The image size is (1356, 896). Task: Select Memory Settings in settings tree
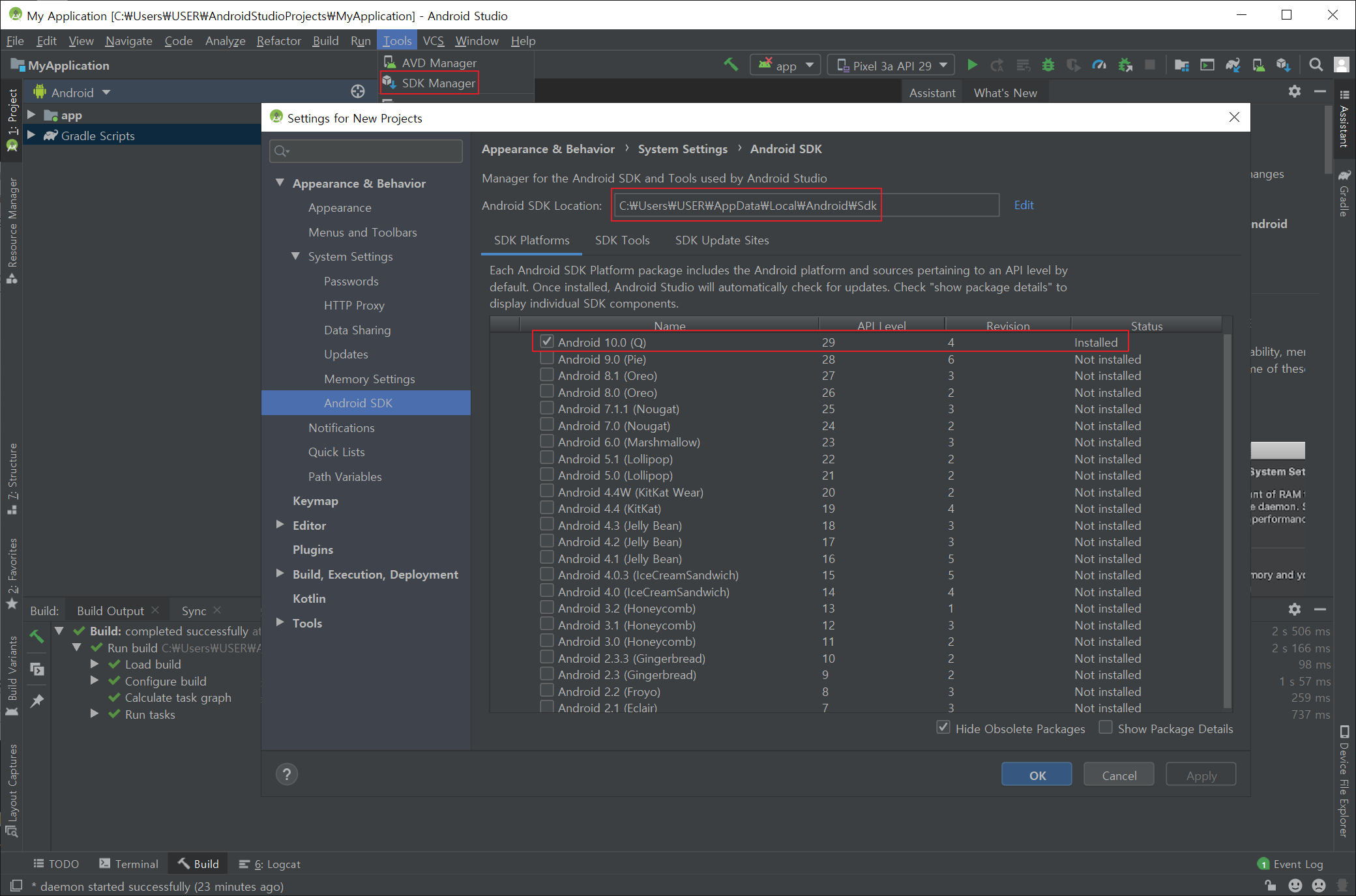click(x=369, y=379)
